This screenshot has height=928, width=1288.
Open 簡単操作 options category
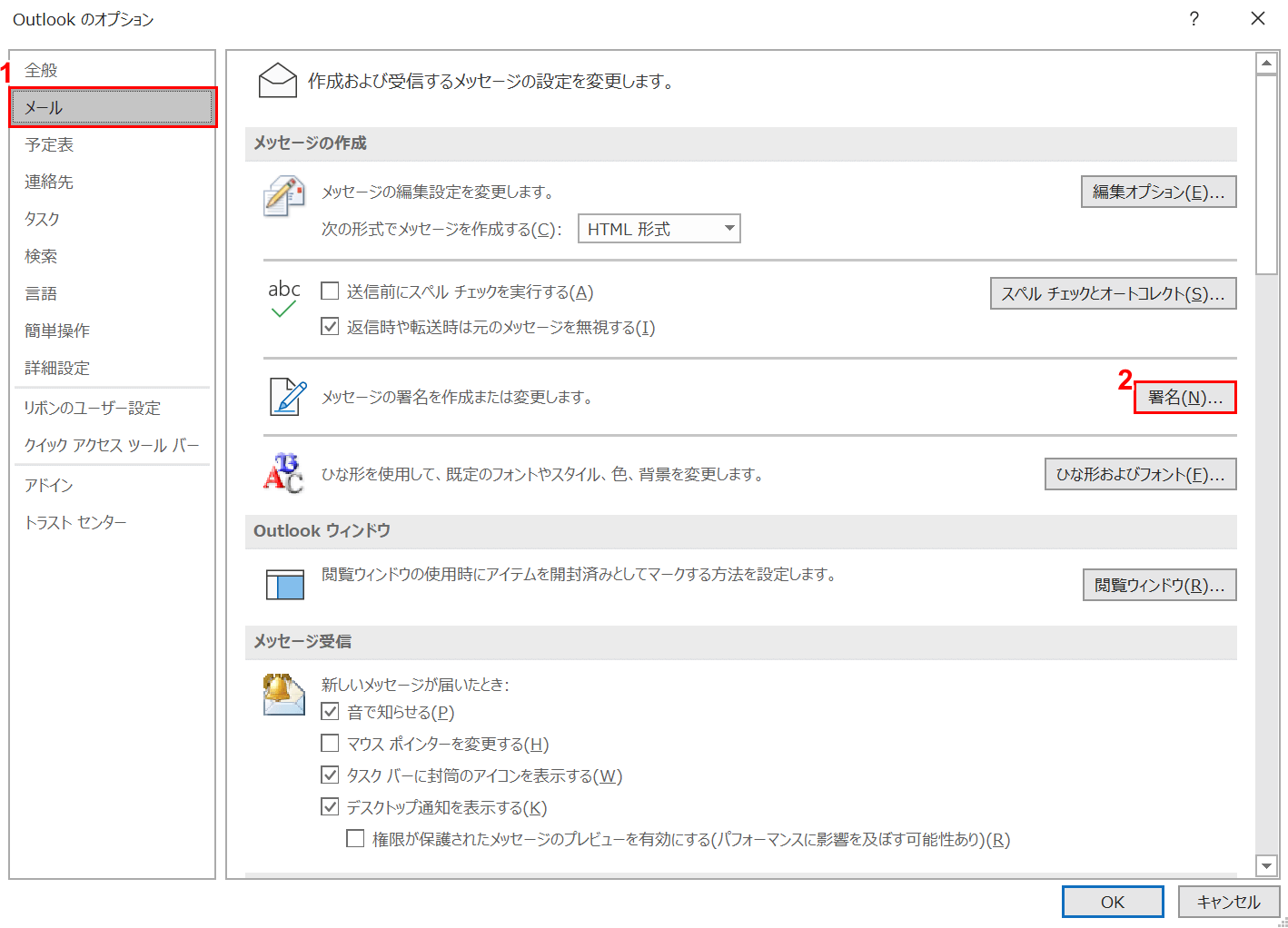click(x=113, y=331)
